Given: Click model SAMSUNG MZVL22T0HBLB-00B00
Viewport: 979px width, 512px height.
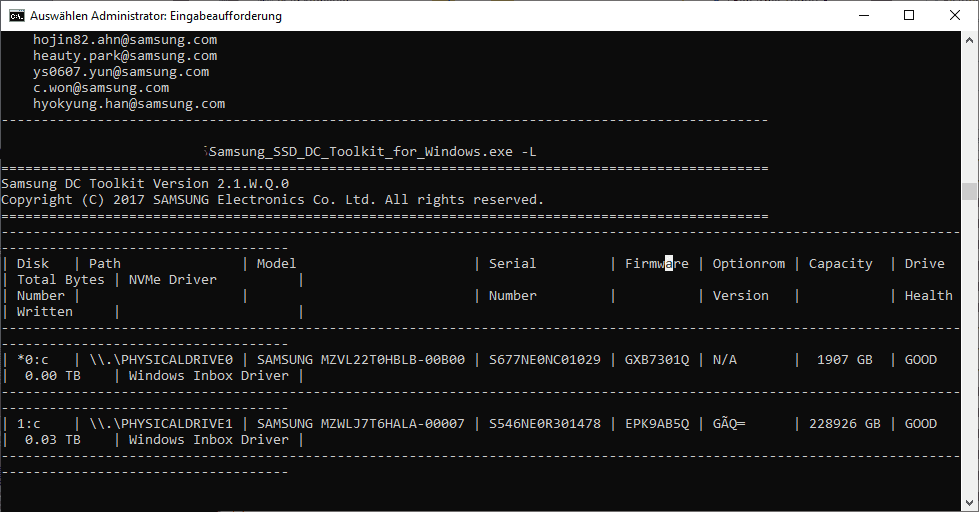Looking at the screenshot, I should point(361,360).
